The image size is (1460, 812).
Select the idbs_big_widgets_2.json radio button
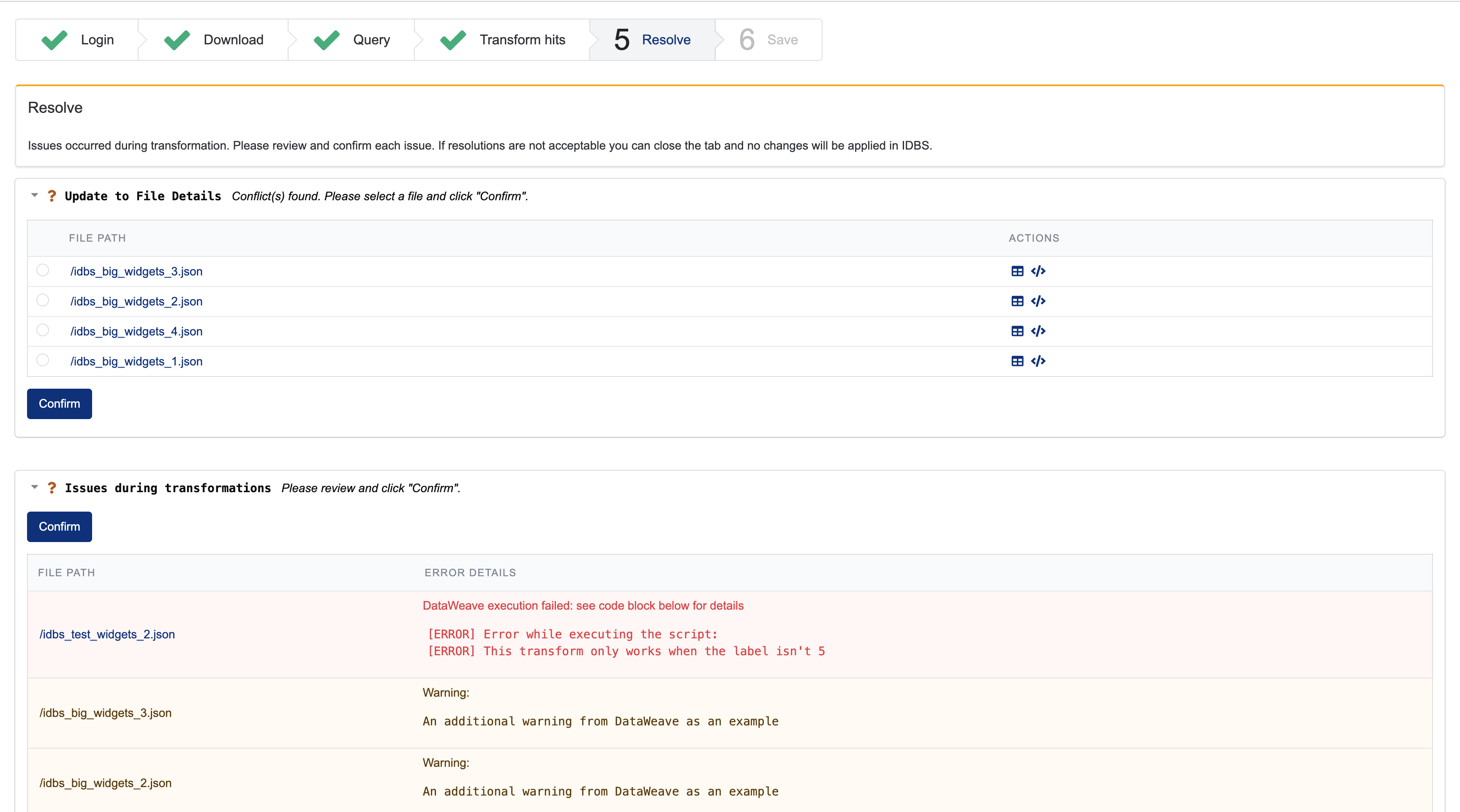tap(43, 300)
